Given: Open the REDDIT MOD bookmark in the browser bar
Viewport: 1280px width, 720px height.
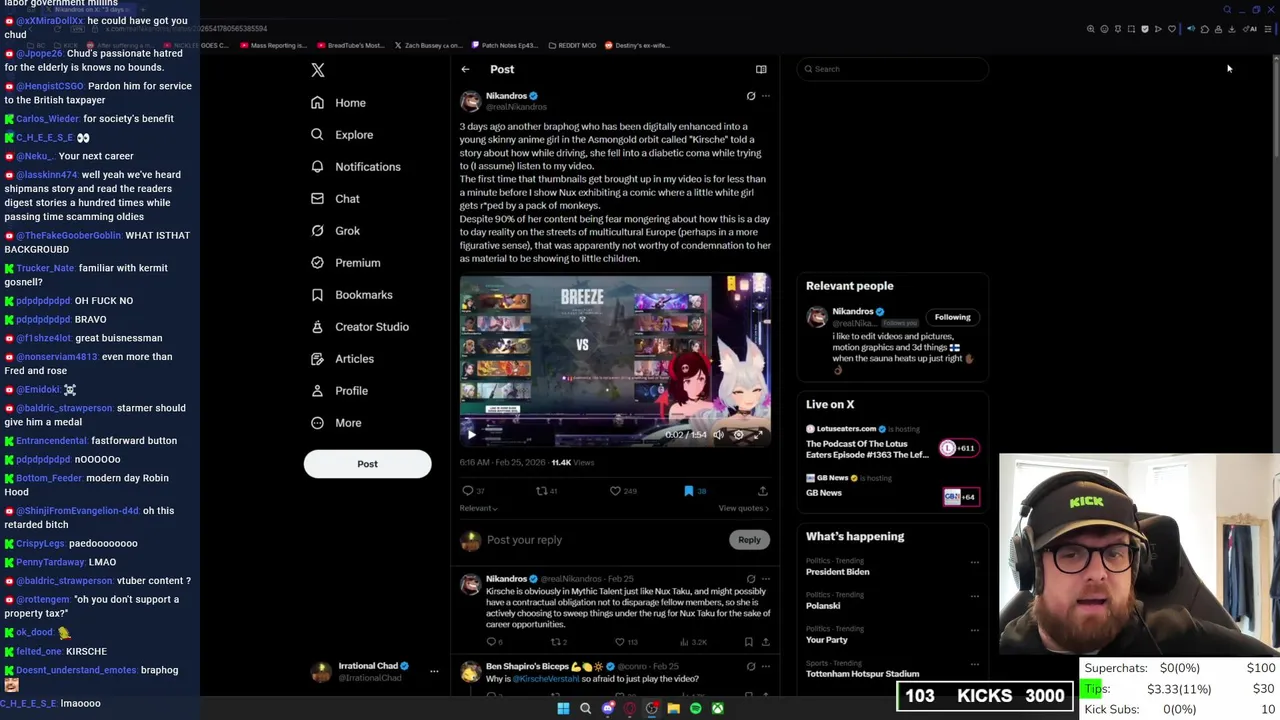Looking at the screenshot, I should pyautogui.click(x=573, y=45).
